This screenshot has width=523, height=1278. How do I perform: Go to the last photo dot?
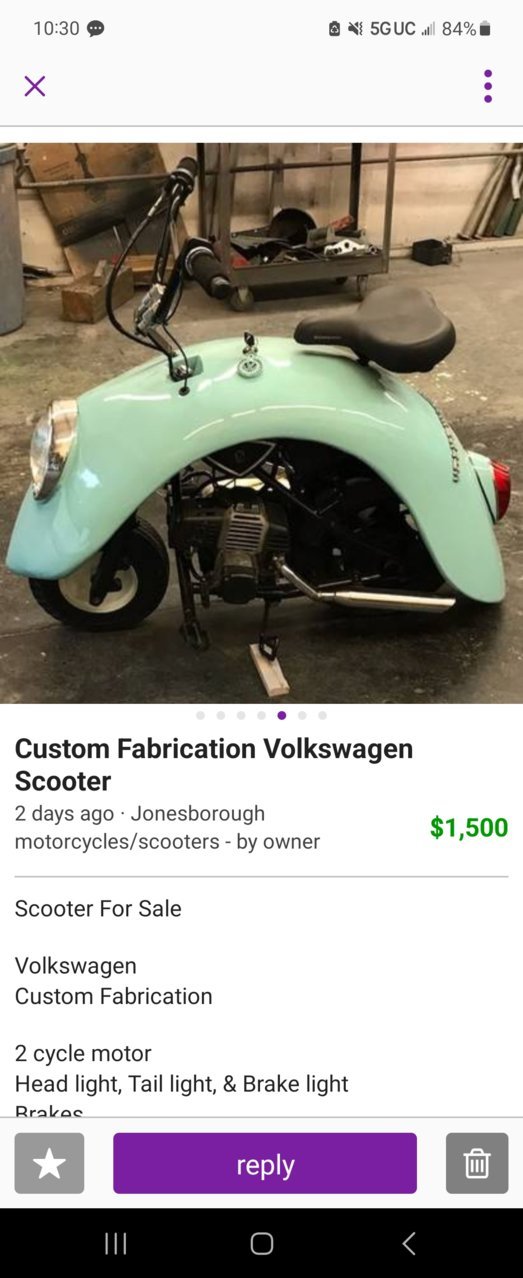pos(322,715)
